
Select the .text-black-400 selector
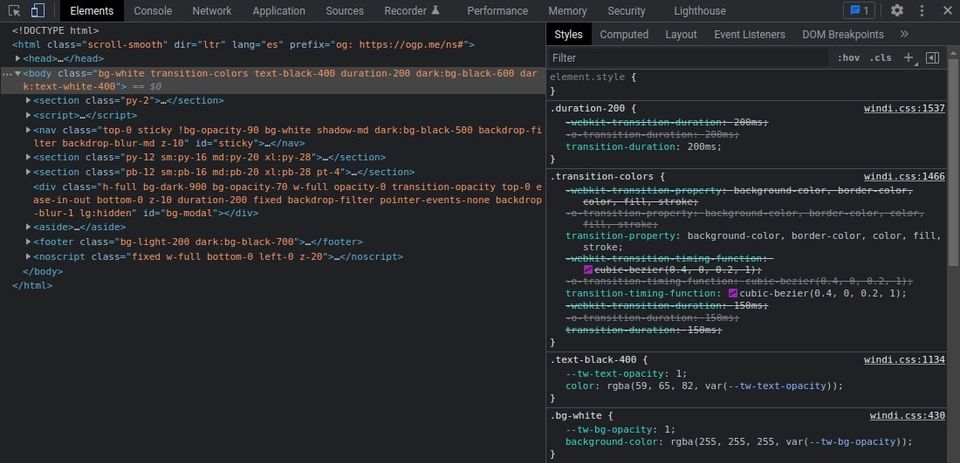(x=593, y=359)
